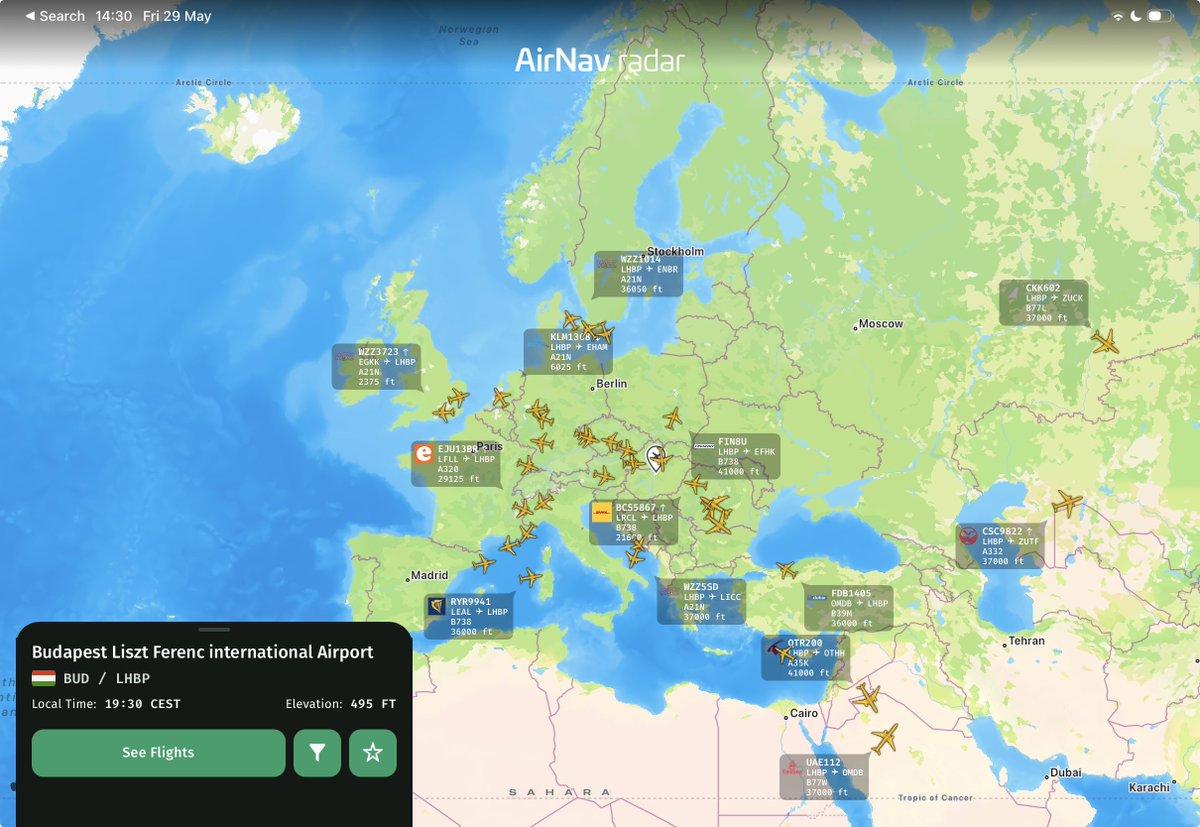Image resolution: width=1200 pixels, height=827 pixels.
Task: Tap Local Time 19:30 CEST
Action: pyautogui.click(x=106, y=704)
